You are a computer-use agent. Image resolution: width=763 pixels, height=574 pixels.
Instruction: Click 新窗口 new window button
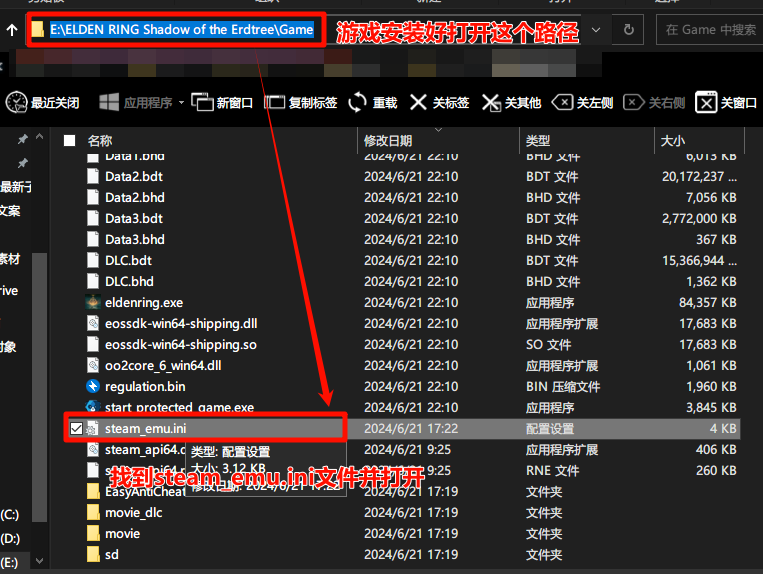pos(222,103)
